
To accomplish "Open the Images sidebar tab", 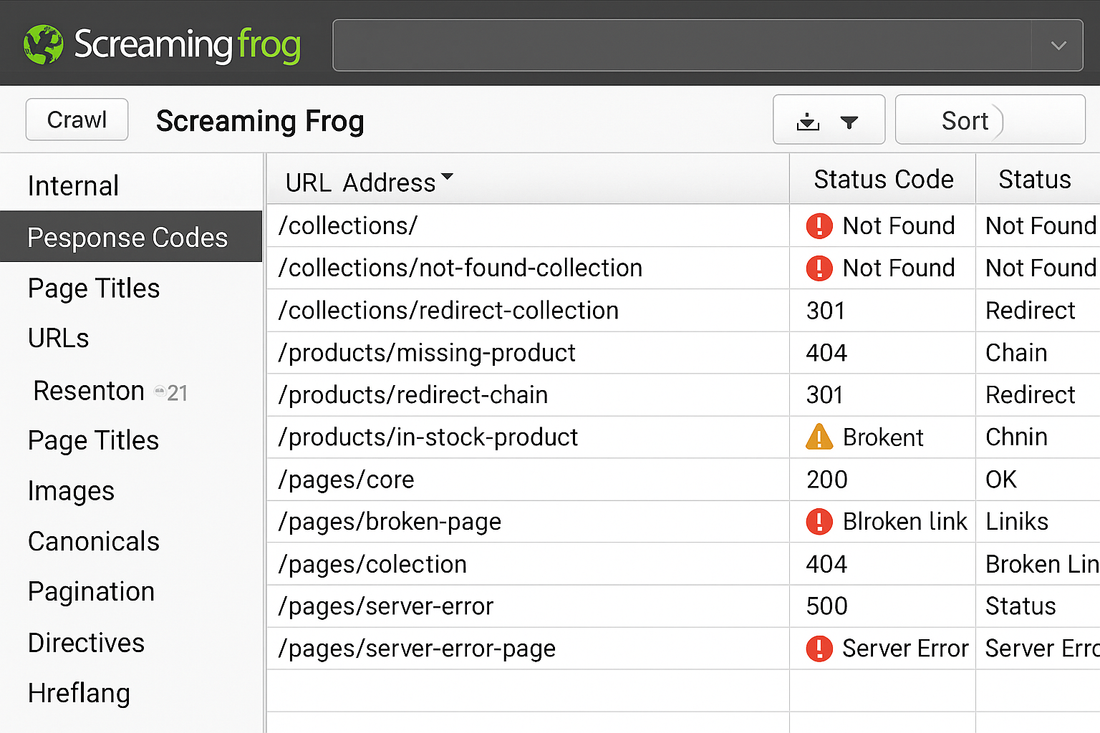I will 71,491.
